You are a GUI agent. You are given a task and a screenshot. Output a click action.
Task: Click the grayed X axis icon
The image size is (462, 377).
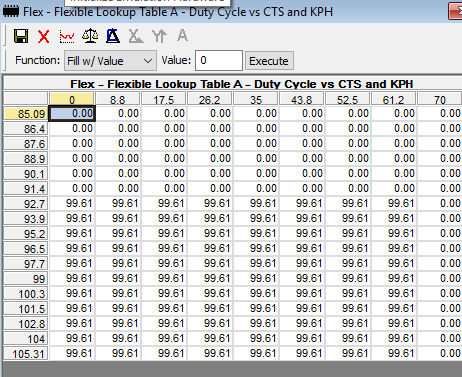pyautogui.click(x=136, y=36)
